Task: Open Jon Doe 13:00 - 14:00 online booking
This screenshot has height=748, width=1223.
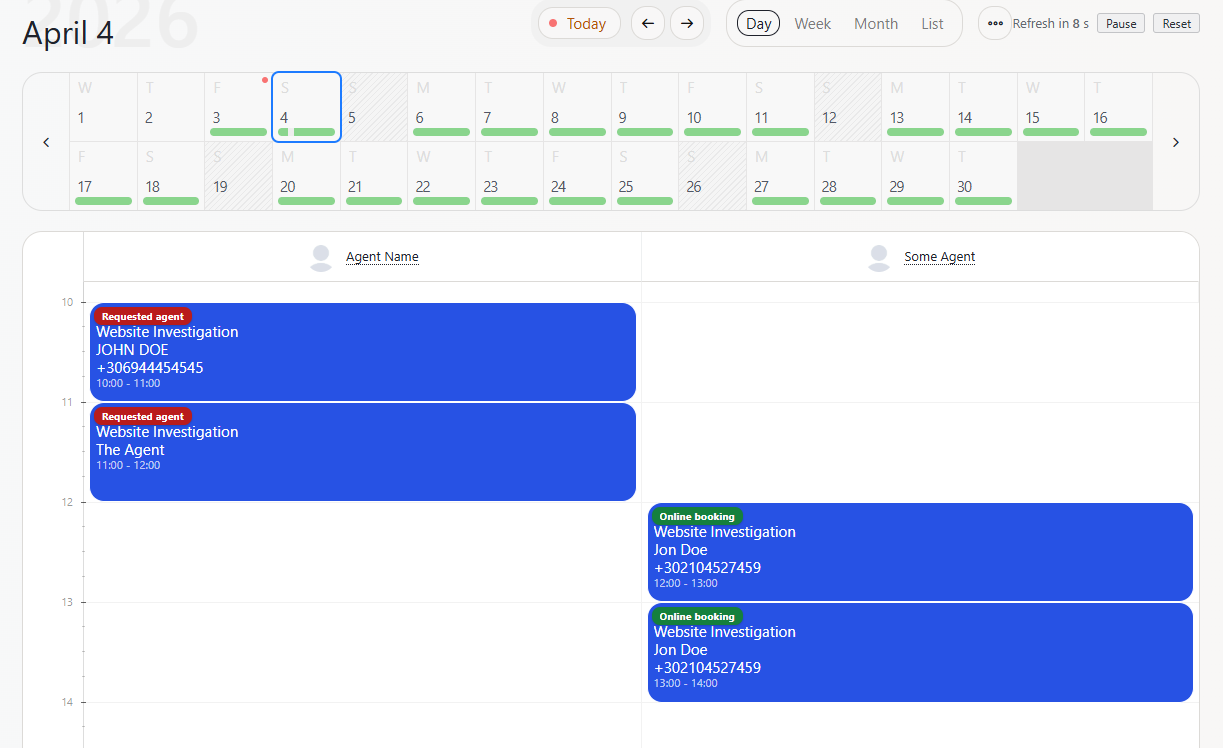Action: tap(920, 652)
